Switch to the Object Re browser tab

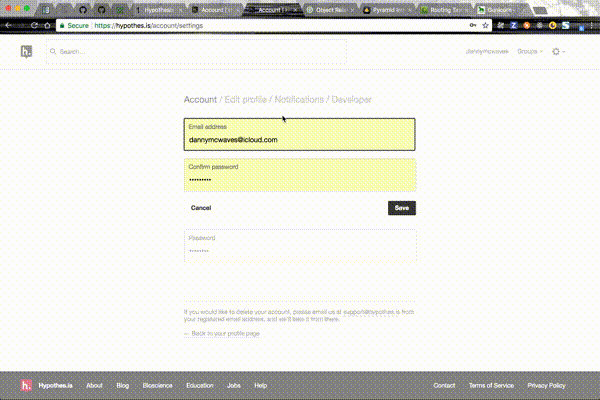(329, 10)
